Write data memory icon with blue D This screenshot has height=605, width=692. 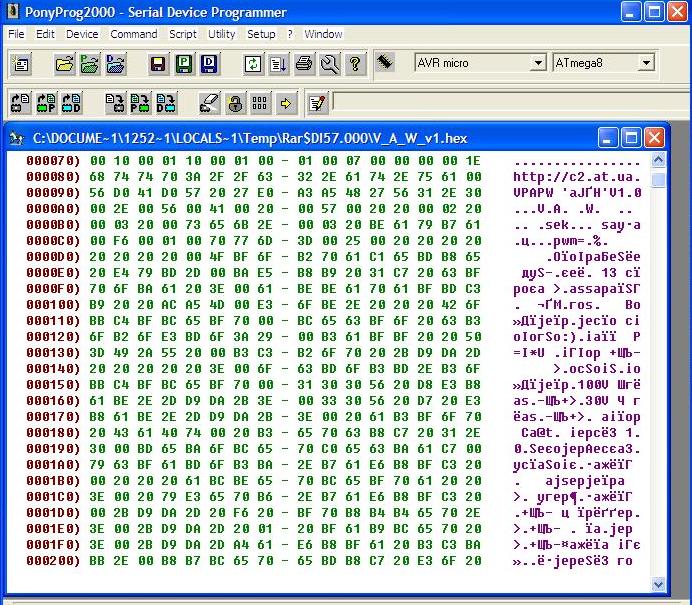[166, 103]
